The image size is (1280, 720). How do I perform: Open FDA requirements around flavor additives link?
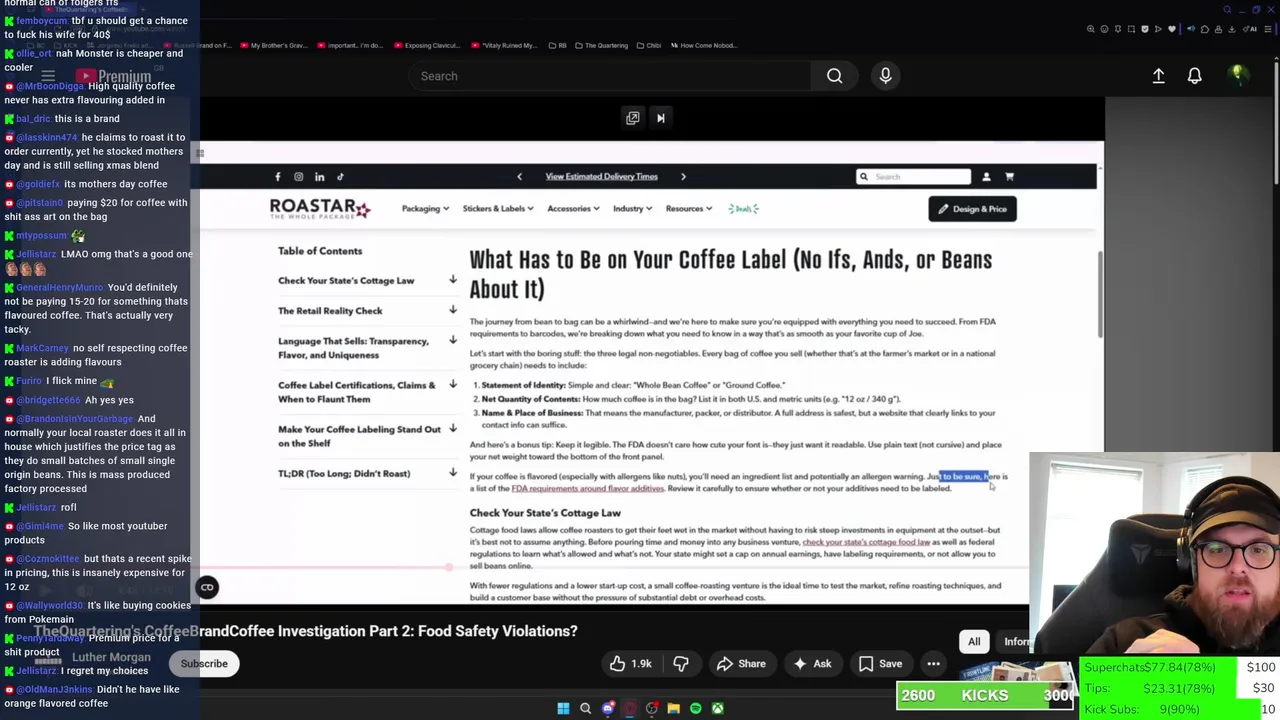[587, 489]
